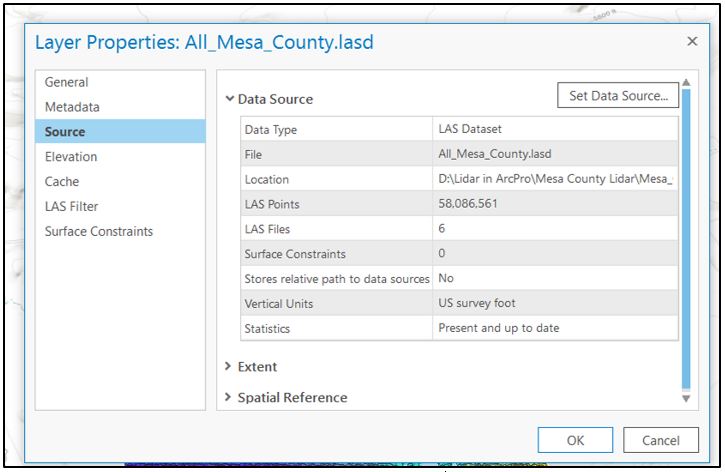Open the Surface Constraints properties page
The image size is (725, 472).
coord(120,231)
